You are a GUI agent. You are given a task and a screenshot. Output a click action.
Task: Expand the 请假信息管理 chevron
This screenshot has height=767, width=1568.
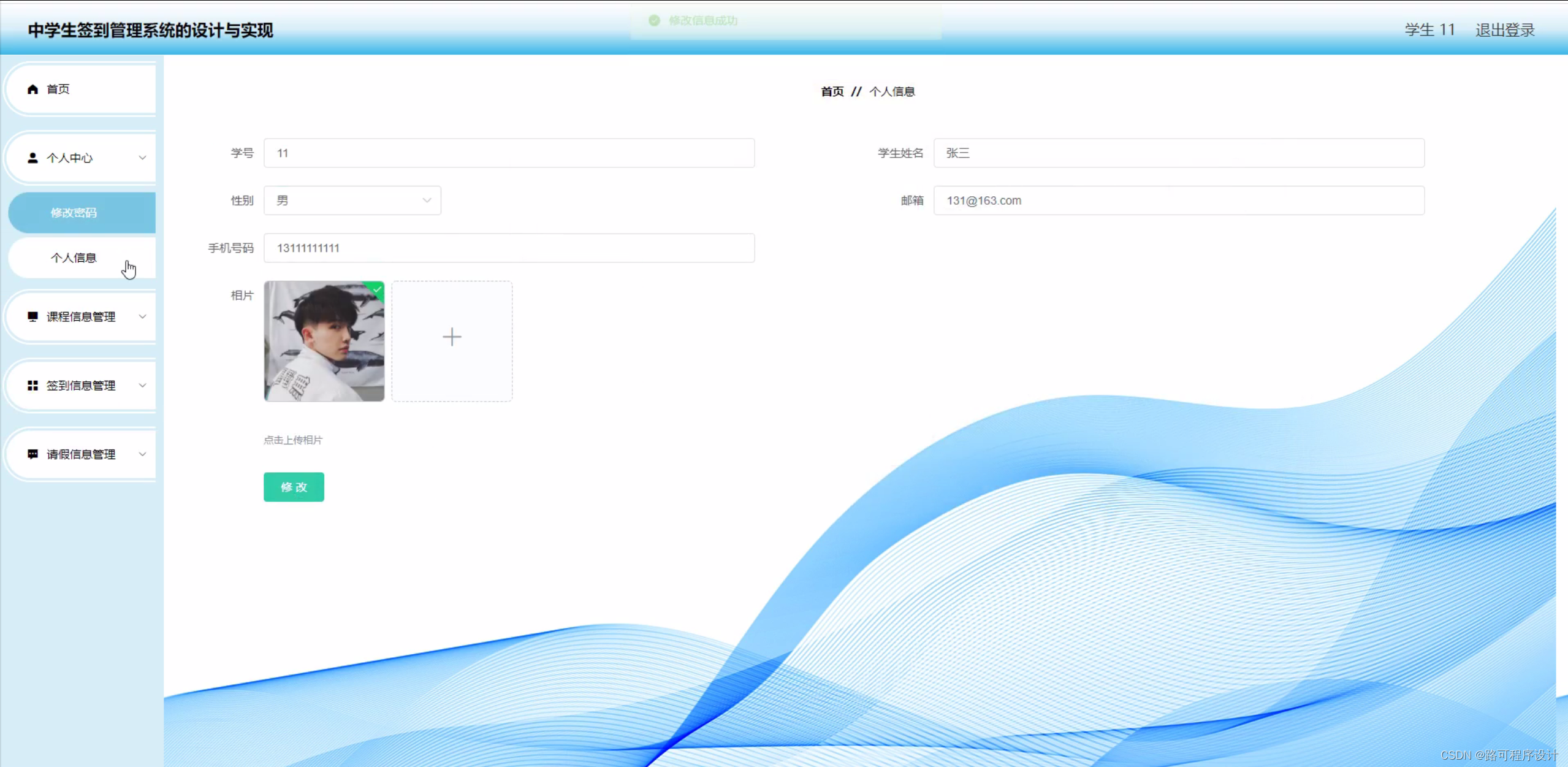pos(142,454)
